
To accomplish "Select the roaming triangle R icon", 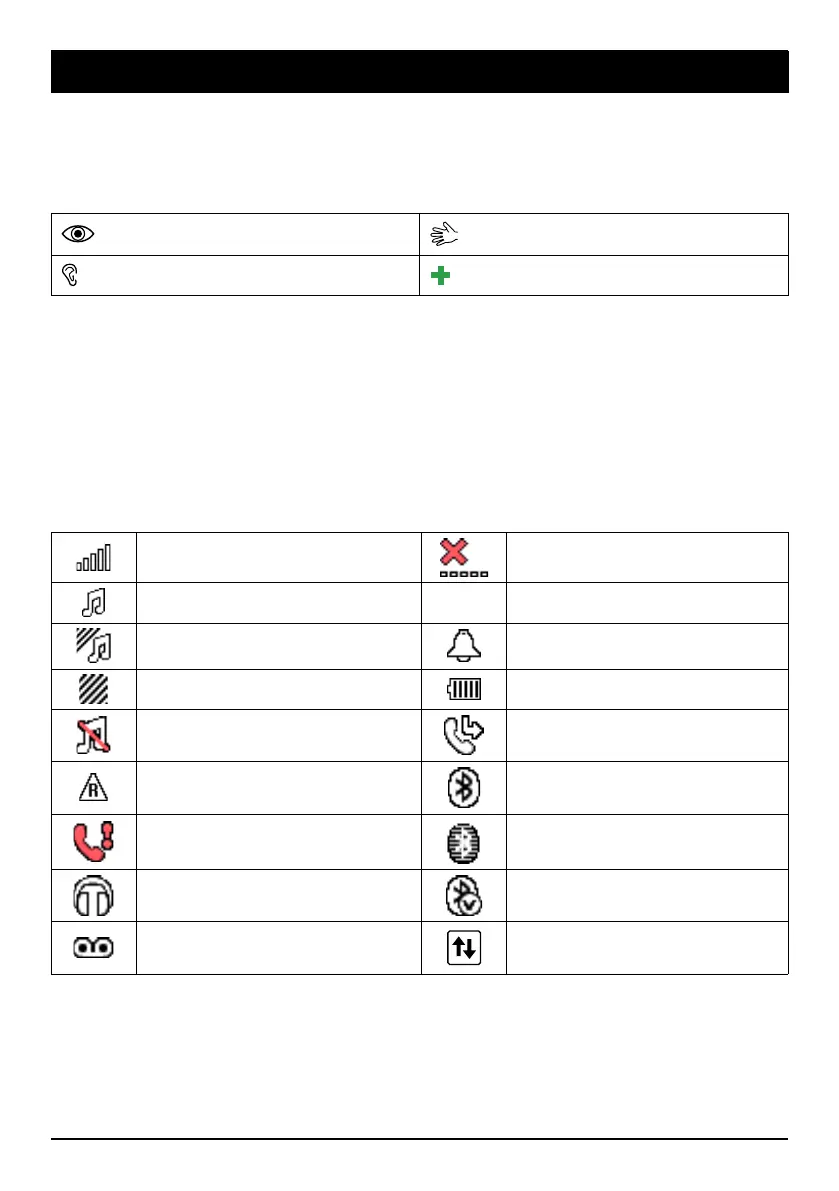I will pos(94,783).
